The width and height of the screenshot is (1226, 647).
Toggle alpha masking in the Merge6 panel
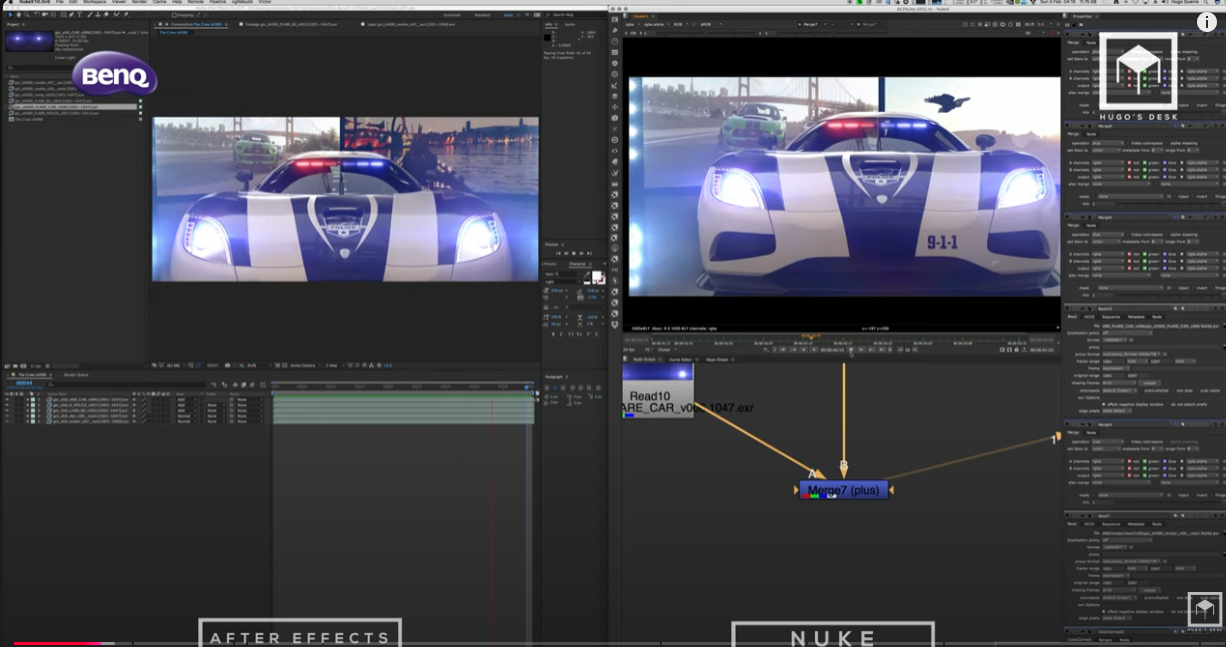(x=1166, y=143)
